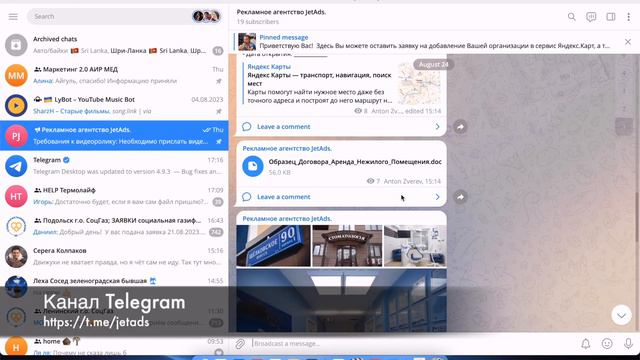The height and width of the screenshot is (360, 640).
Task: Close the pinned message bar
Action: point(628,42)
